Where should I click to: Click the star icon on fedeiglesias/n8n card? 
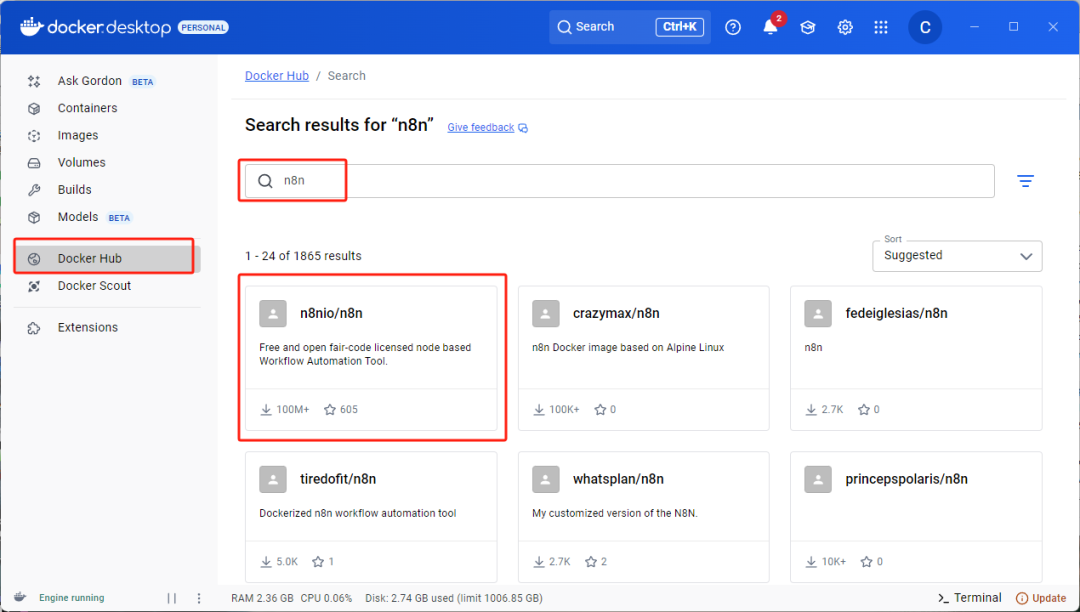tap(864, 410)
